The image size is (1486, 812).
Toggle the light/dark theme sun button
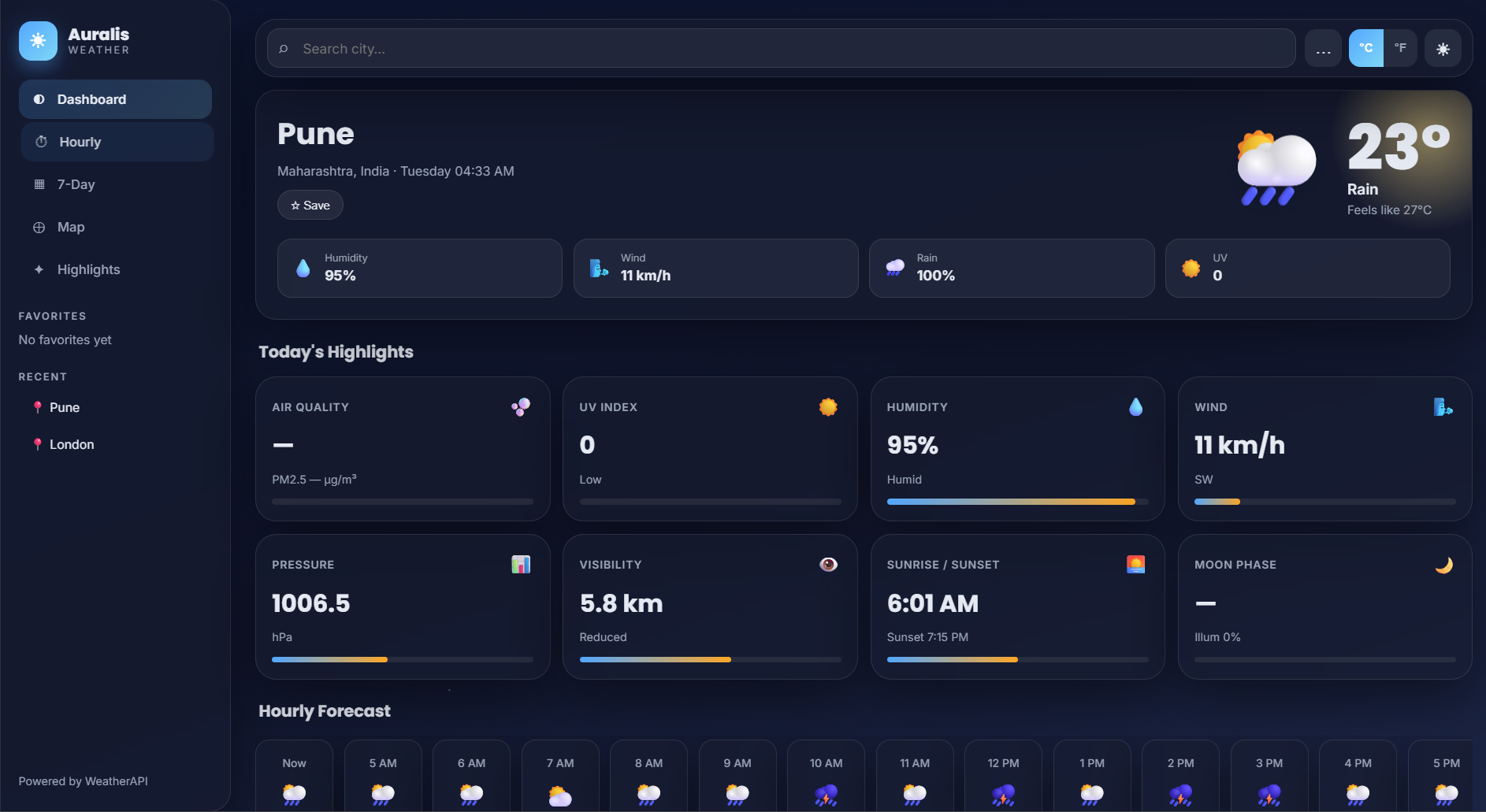click(1443, 49)
